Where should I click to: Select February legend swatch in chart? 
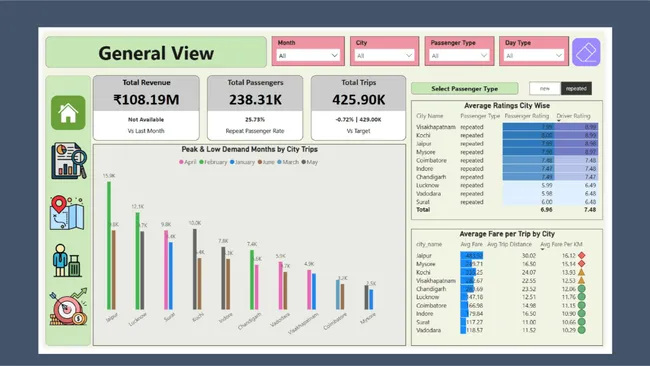pyautogui.click(x=201, y=162)
